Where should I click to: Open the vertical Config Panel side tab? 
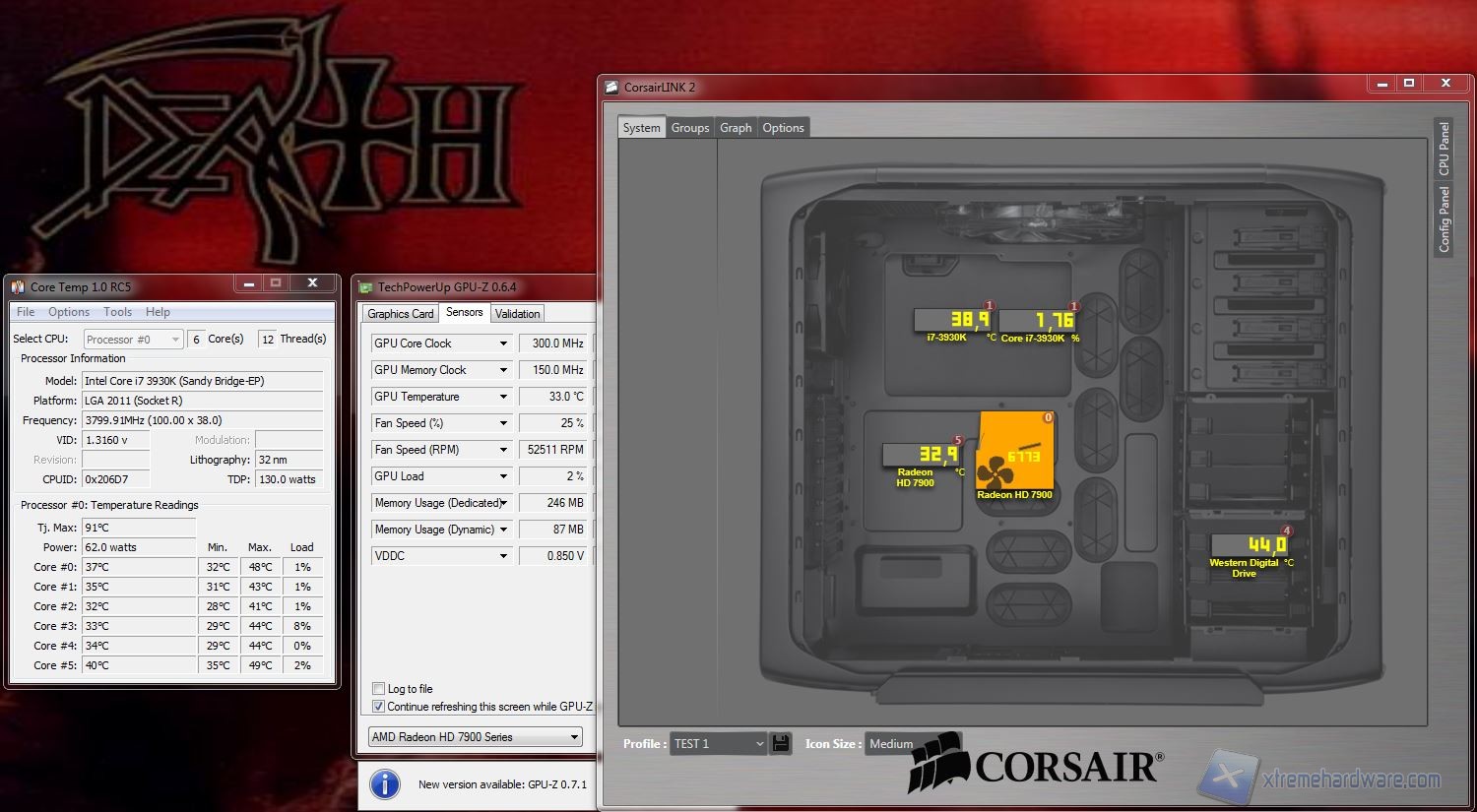pos(1444,219)
